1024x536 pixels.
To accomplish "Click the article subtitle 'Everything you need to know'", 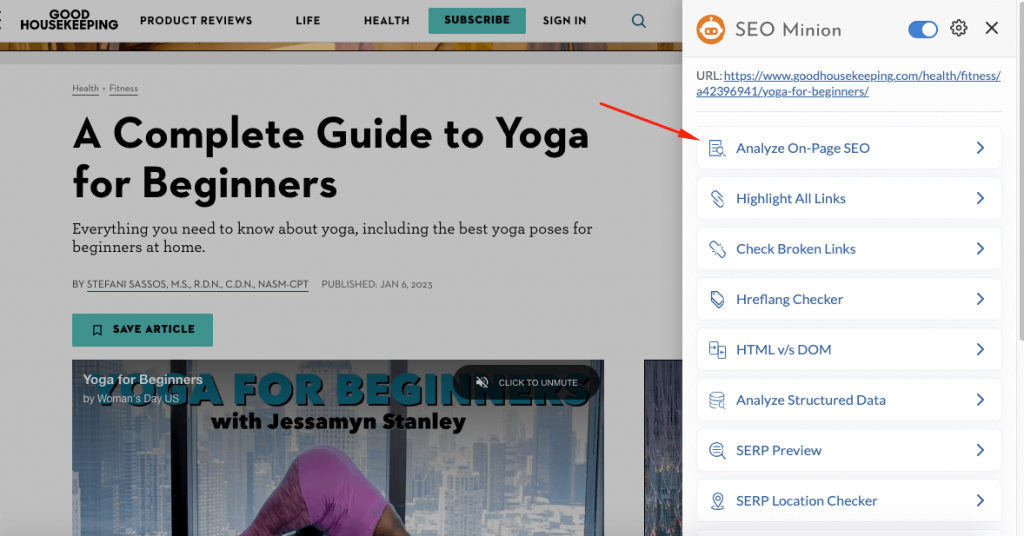I will pos(332,238).
